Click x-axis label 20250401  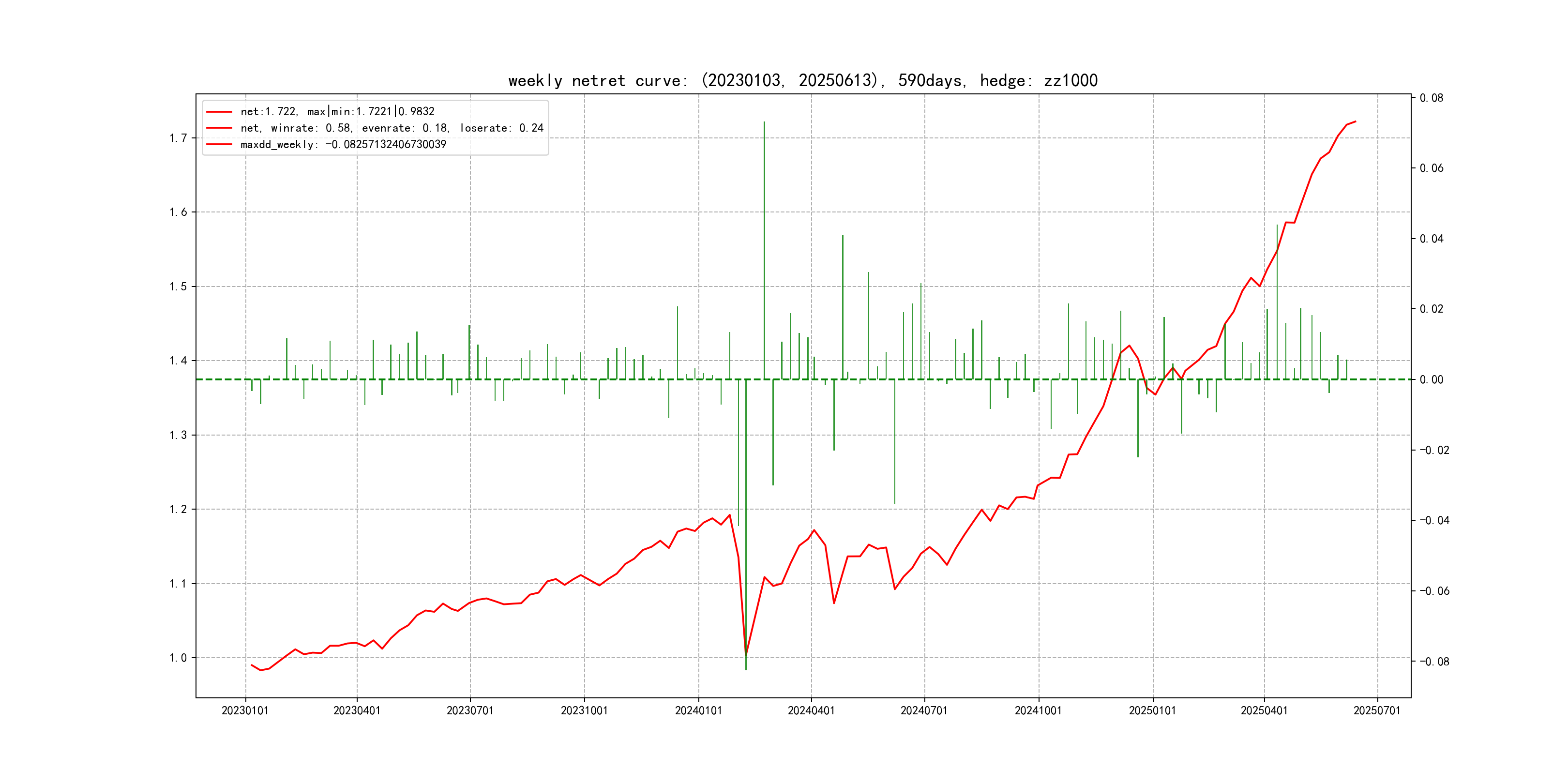tap(1264, 710)
